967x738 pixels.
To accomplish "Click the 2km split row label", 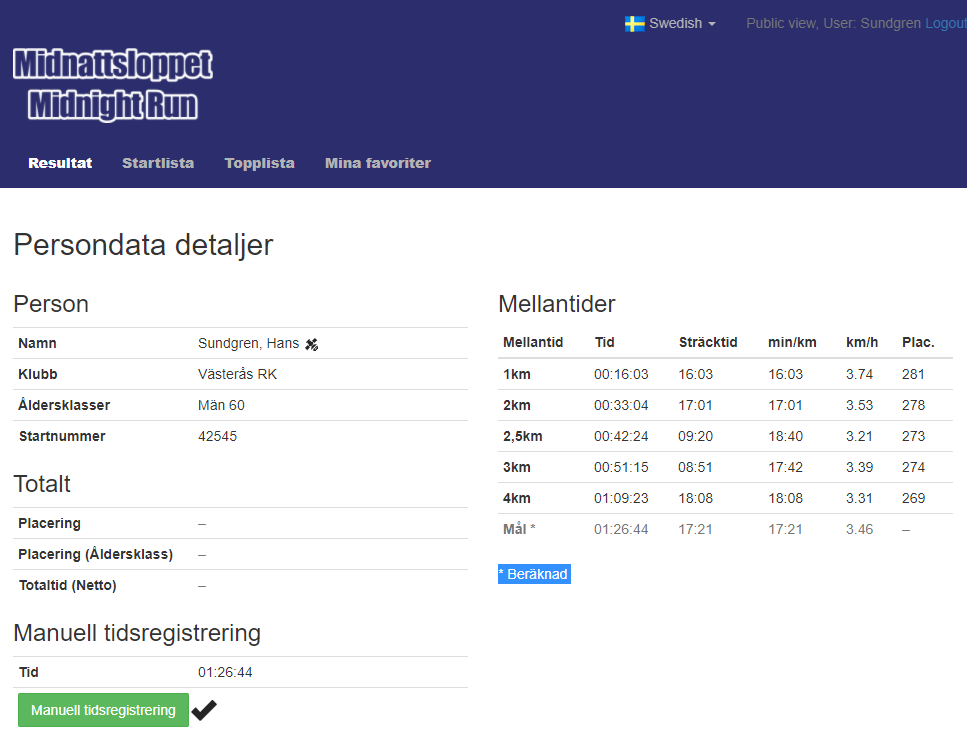I will pos(517,405).
